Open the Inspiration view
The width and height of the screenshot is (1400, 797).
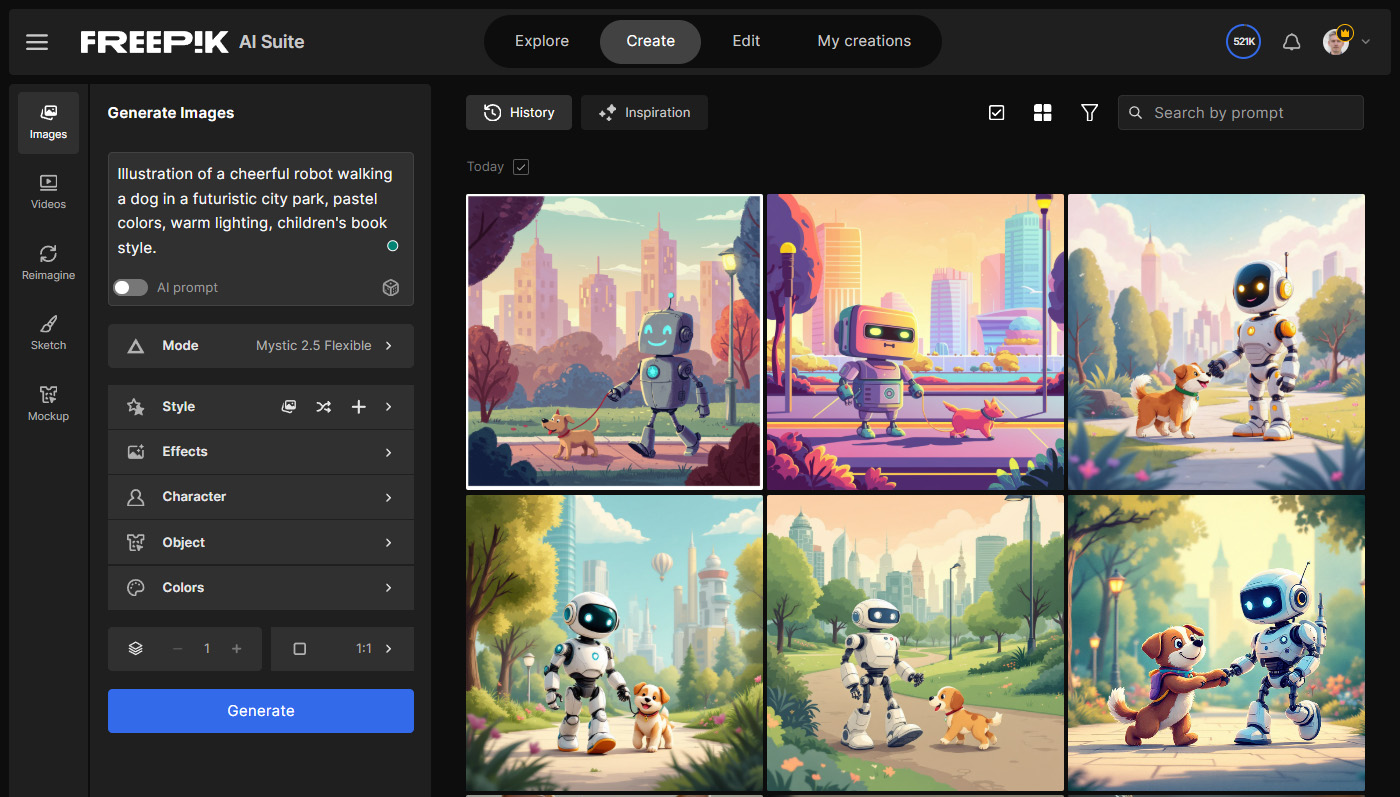pos(644,113)
